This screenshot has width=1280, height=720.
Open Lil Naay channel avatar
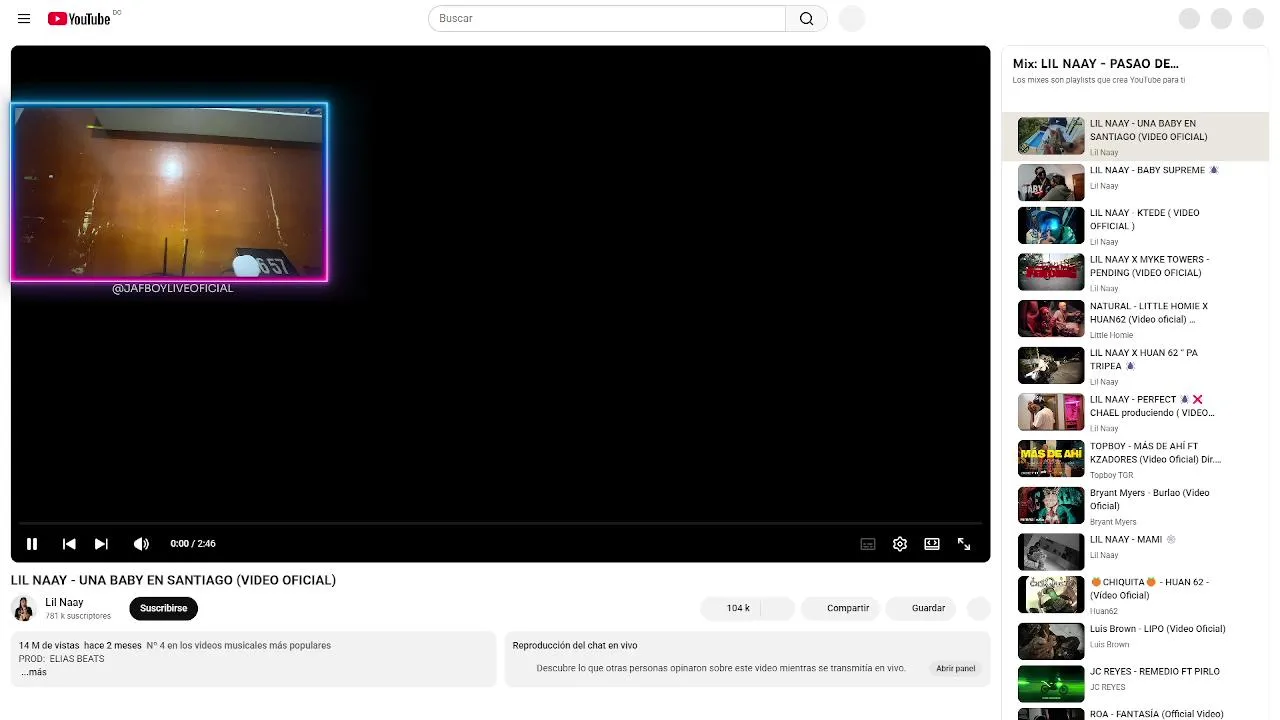(x=23, y=608)
